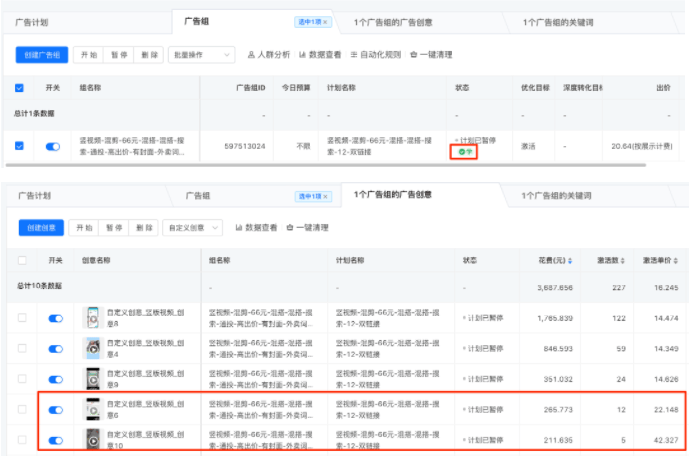Click the 深度转化目标 column header
The width and height of the screenshot is (696, 458).
pyautogui.click(x=583, y=88)
